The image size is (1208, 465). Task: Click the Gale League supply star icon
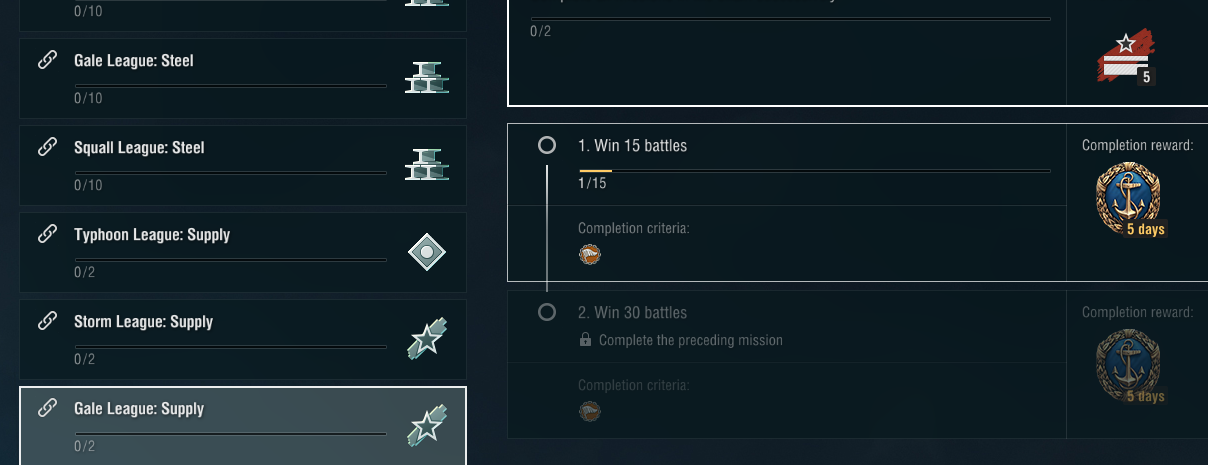pos(427,425)
